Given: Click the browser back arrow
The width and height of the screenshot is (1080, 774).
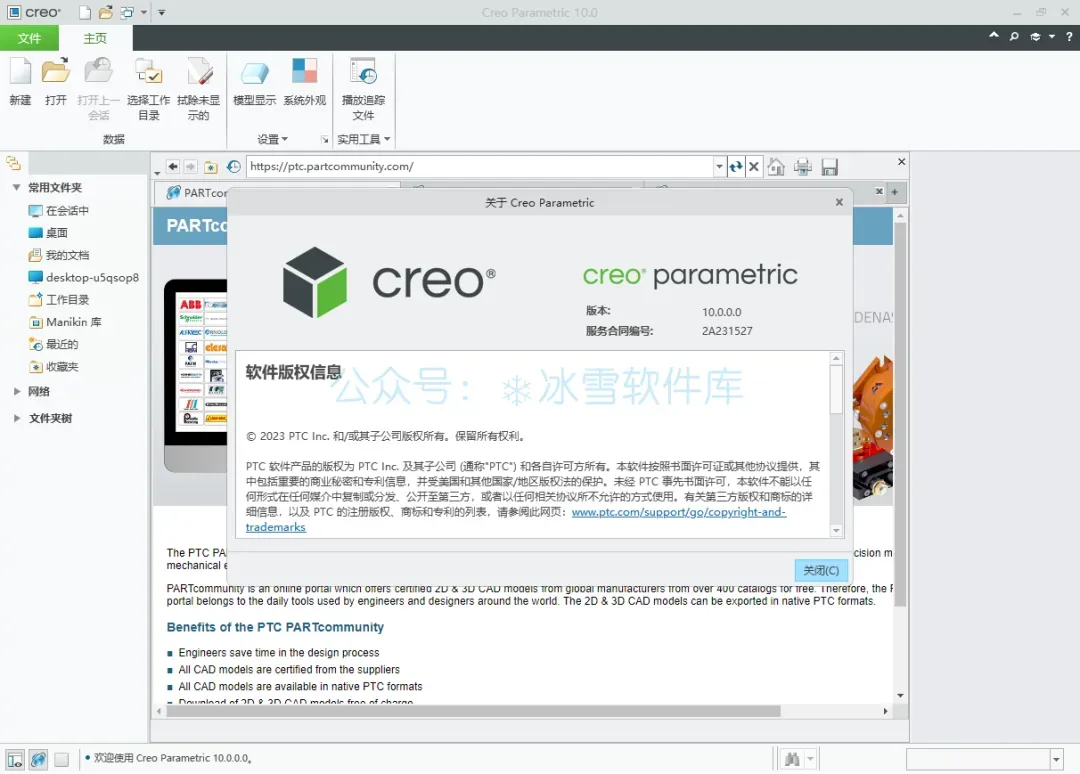Looking at the screenshot, I should (173, 167).
